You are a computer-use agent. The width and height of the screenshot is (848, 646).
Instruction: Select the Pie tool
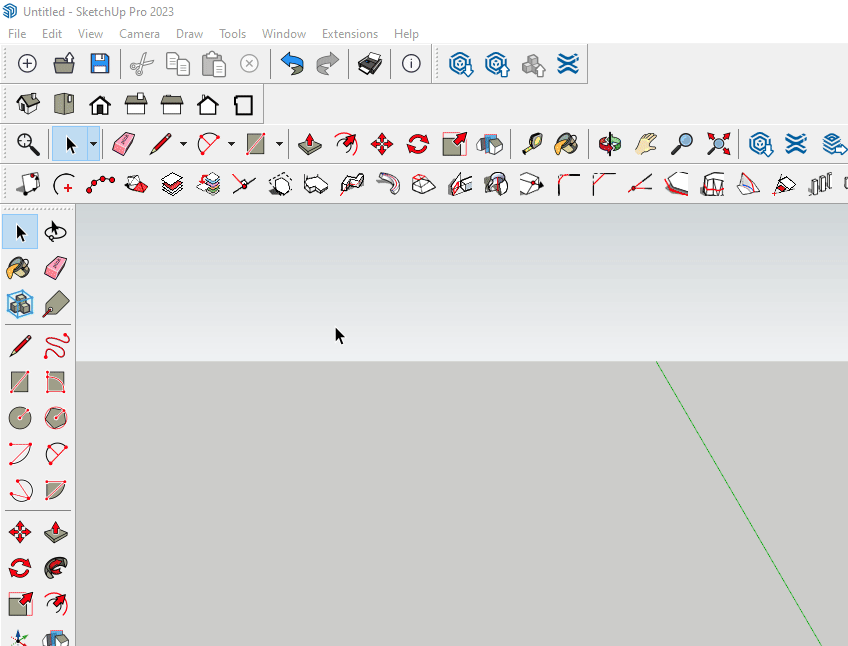(55, 490)
